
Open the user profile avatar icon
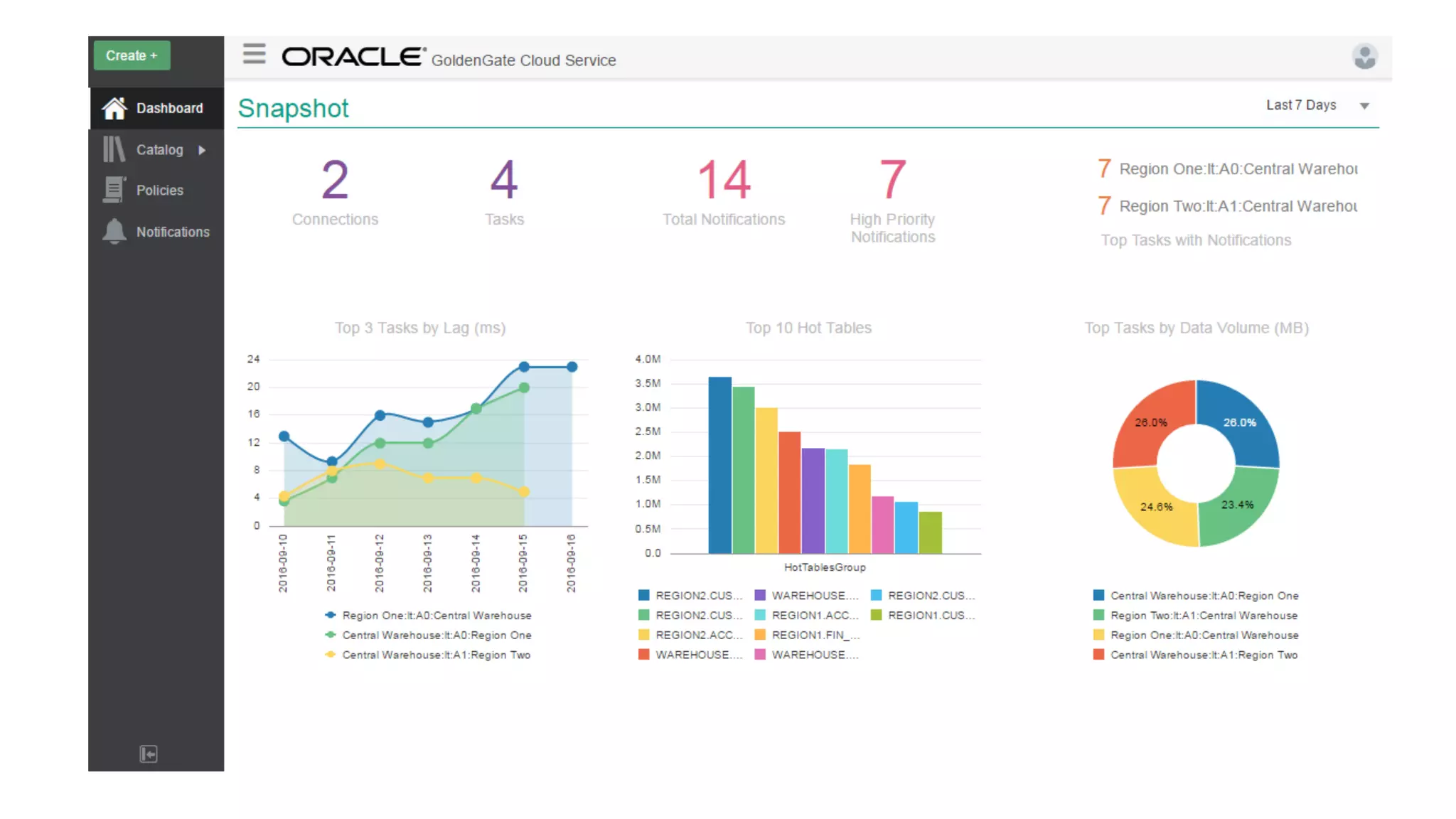click(1364, 56)
